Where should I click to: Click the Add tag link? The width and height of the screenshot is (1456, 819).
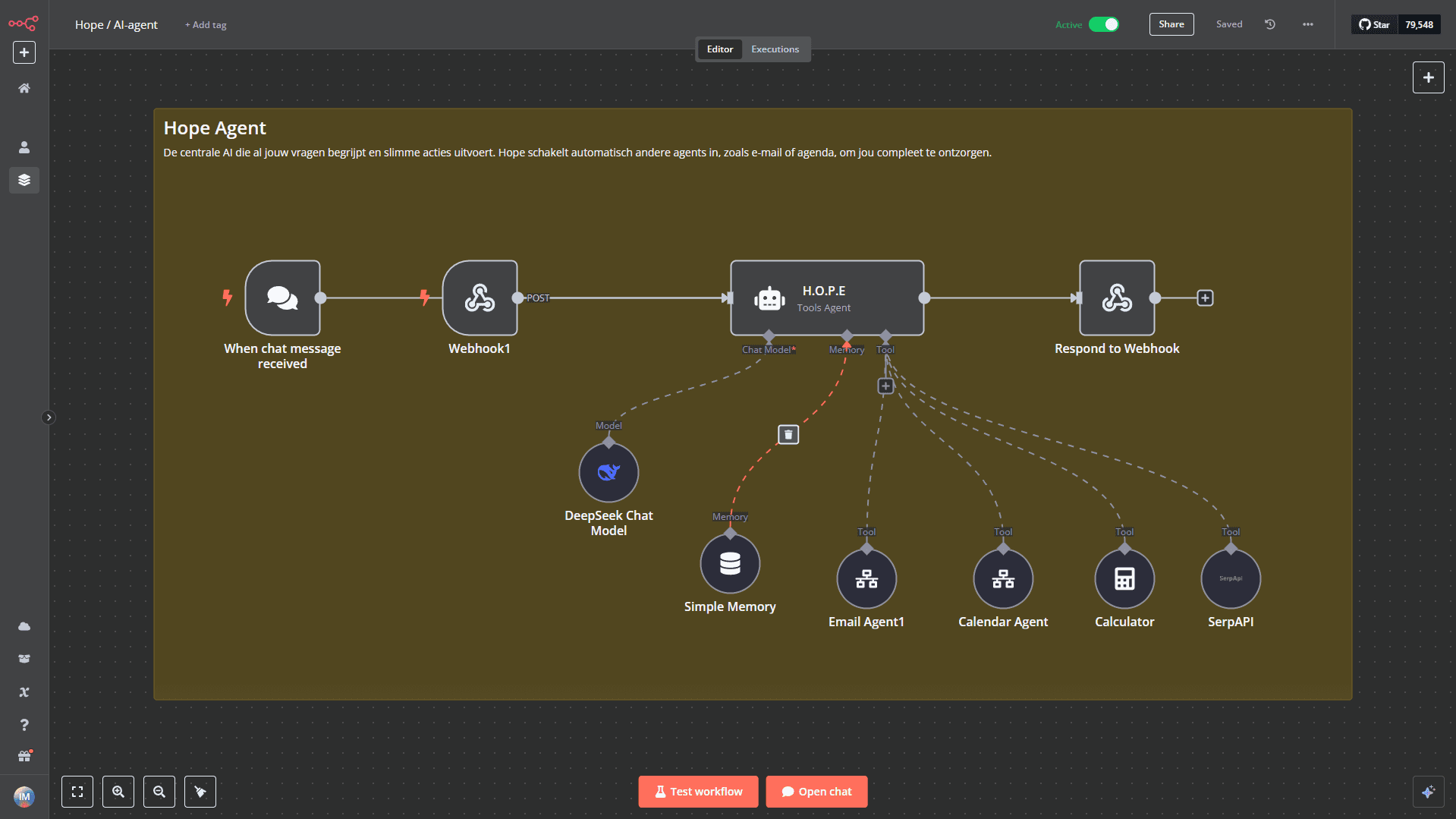(206, 25)
